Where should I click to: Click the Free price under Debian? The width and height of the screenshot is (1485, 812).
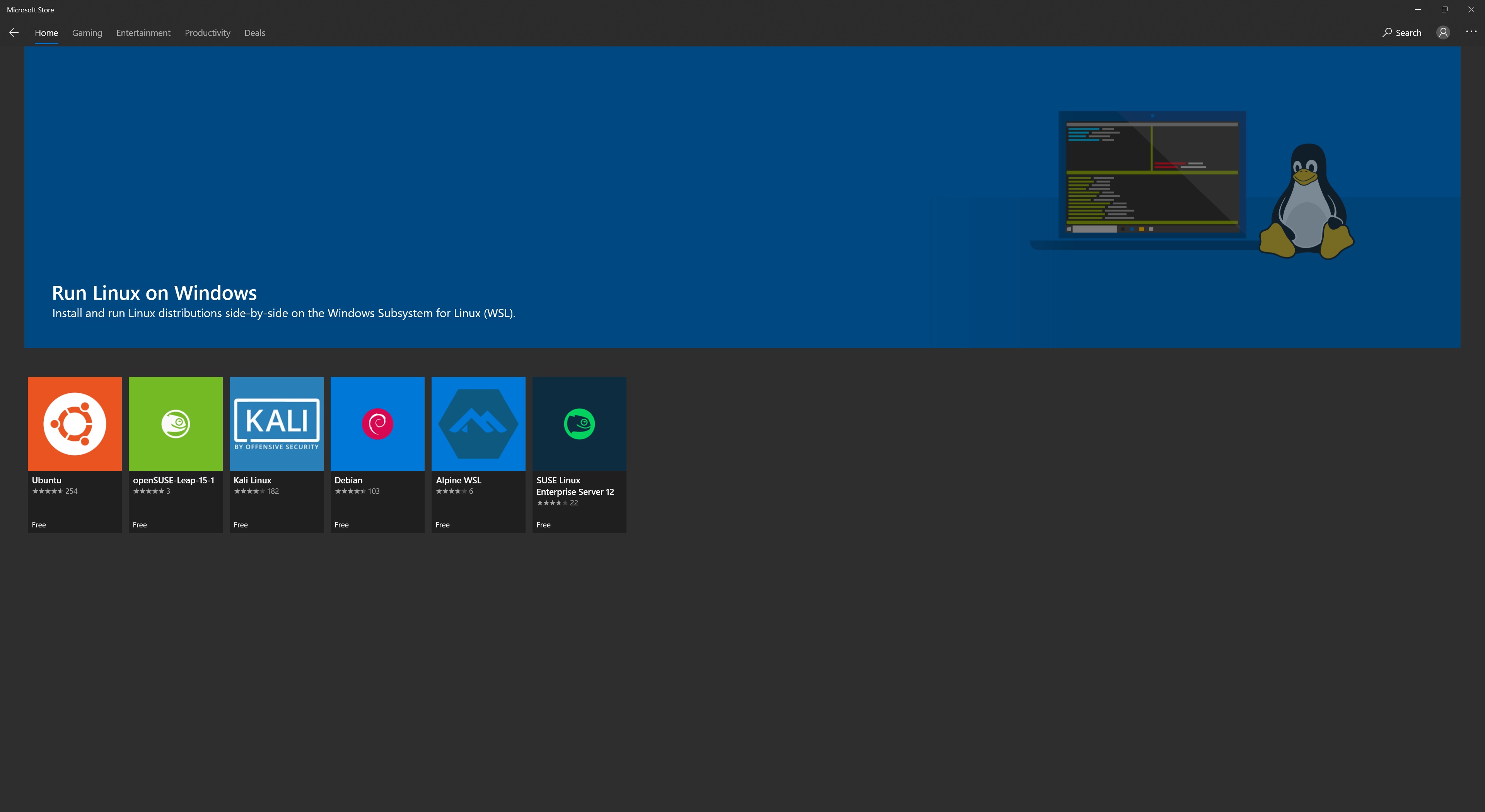(x=341, y=524)
